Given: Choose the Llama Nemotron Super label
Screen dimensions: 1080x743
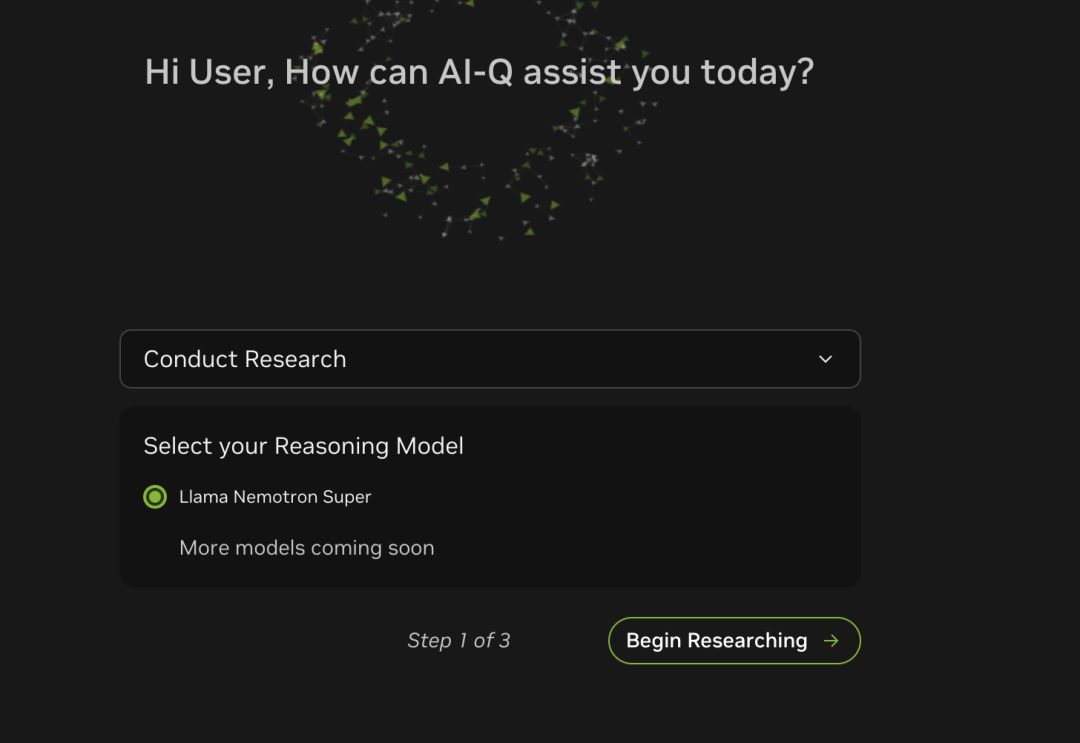Looking at the screenshot, I should pos(275,496).
